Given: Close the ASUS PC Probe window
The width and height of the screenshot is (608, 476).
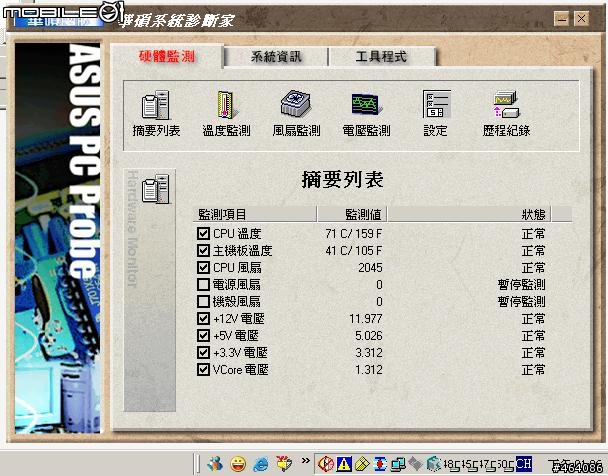Looking at the screenshot, I should (581, 19).
